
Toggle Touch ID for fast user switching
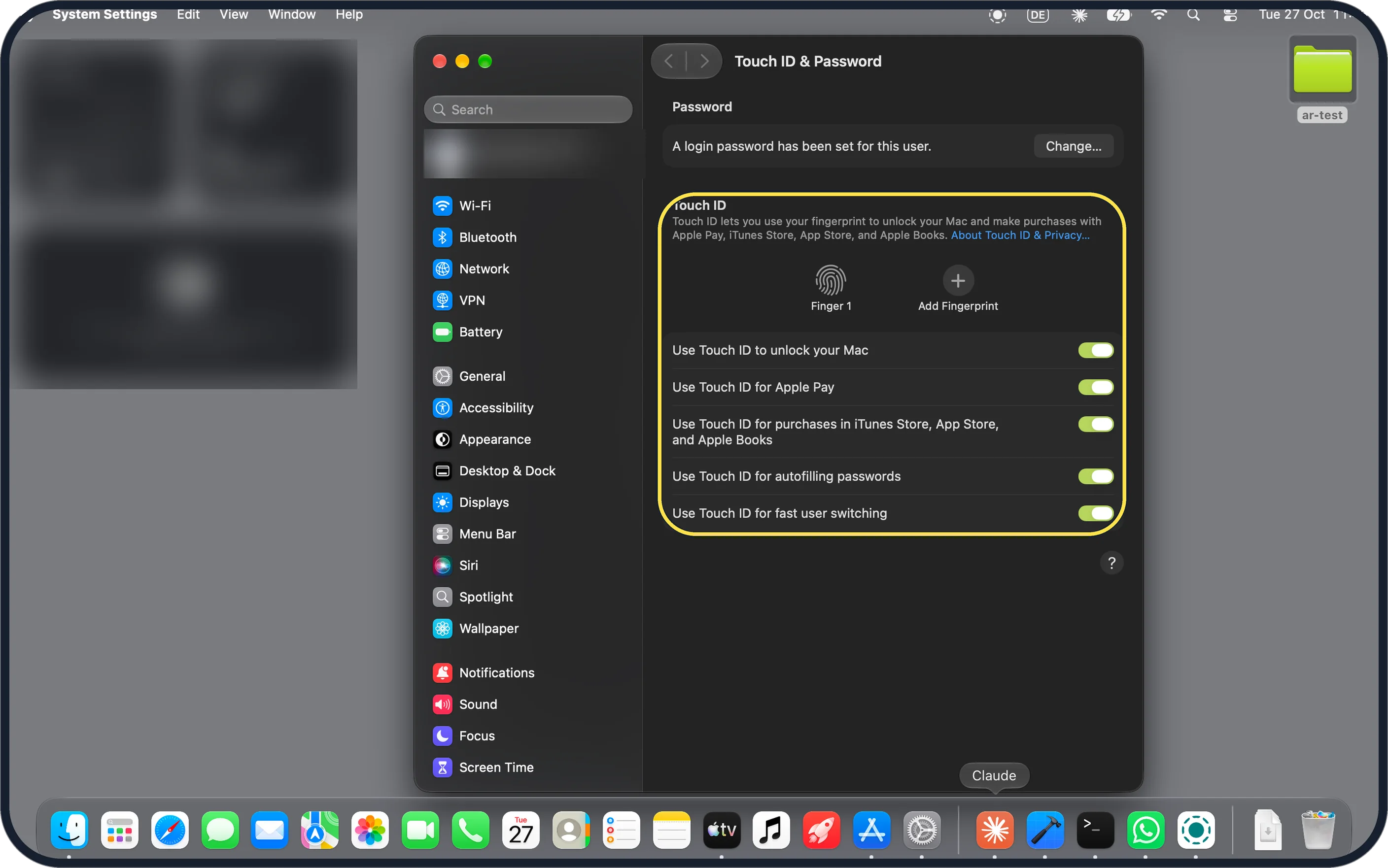tap(1095, 513)
